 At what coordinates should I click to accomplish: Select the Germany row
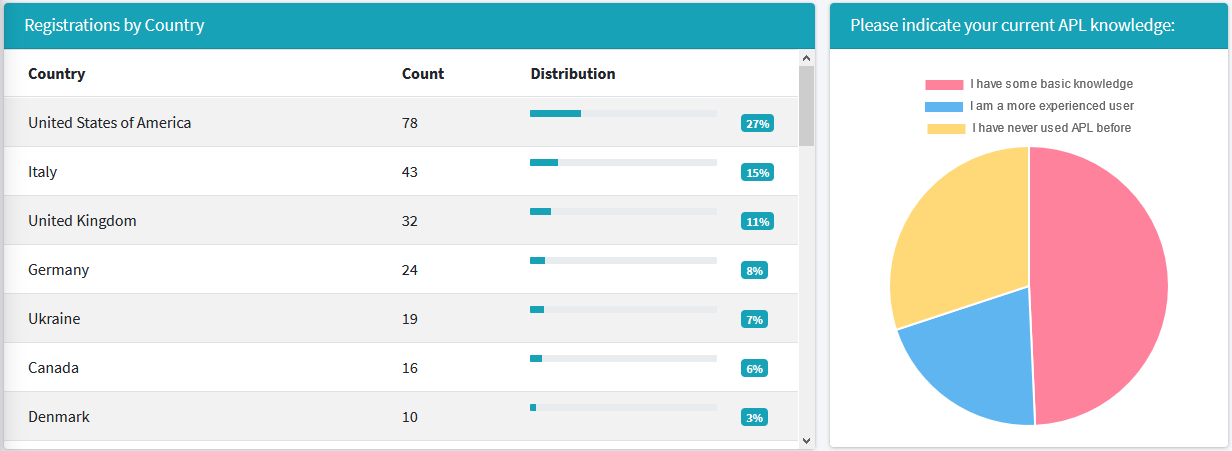pos(401,269)
